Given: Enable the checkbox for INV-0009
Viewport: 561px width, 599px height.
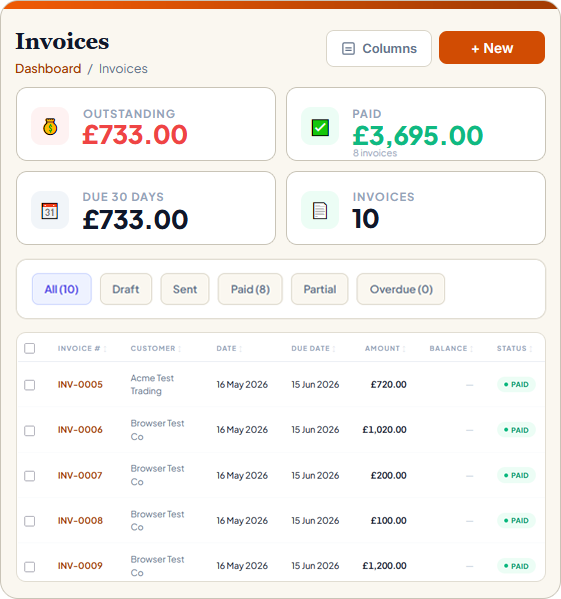Looking at the screenshot, I should click(x=29, y=567).
